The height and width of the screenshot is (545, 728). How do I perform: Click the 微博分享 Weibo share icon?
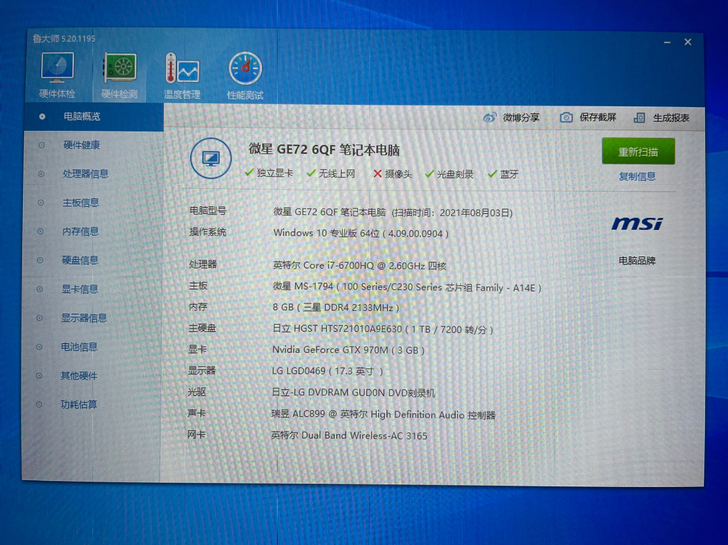pos(489,117)
